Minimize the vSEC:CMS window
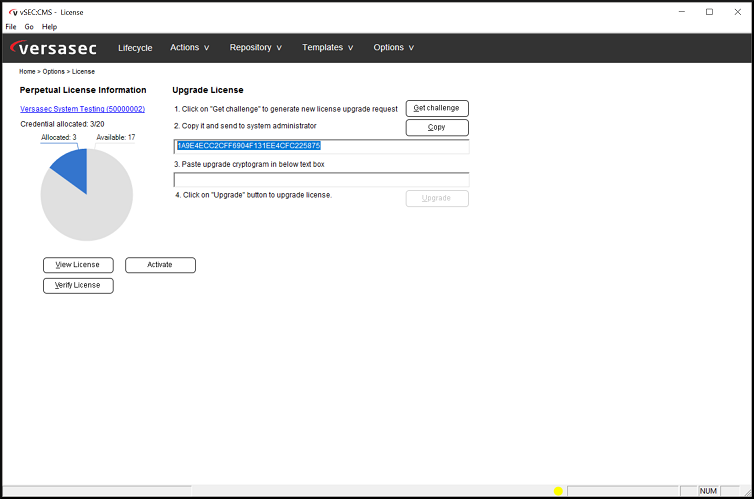 click(x=682, y=12)
